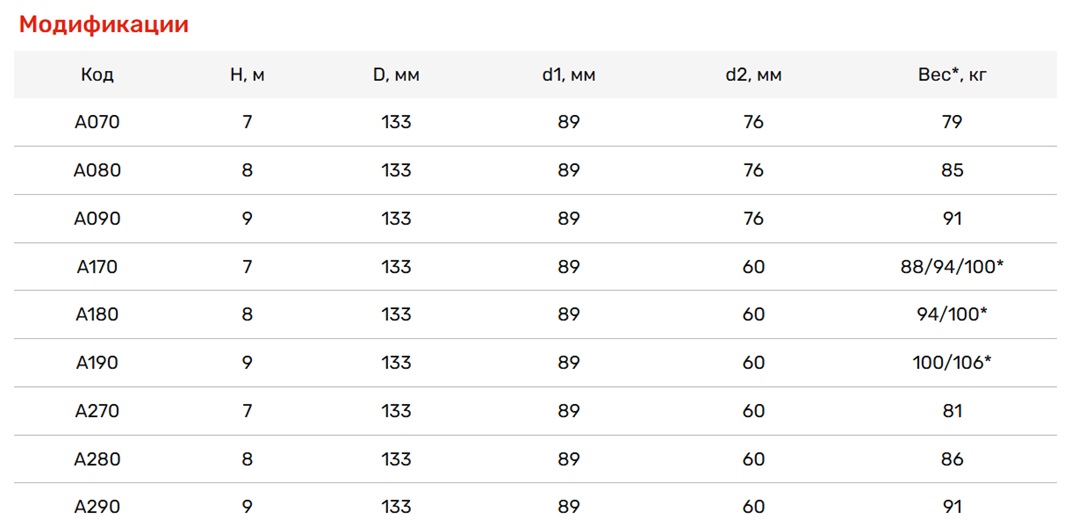Click the weight value "100/106*"
Image resolution: width=1066 pixels, height=527 pixels.
pos(952,362)
